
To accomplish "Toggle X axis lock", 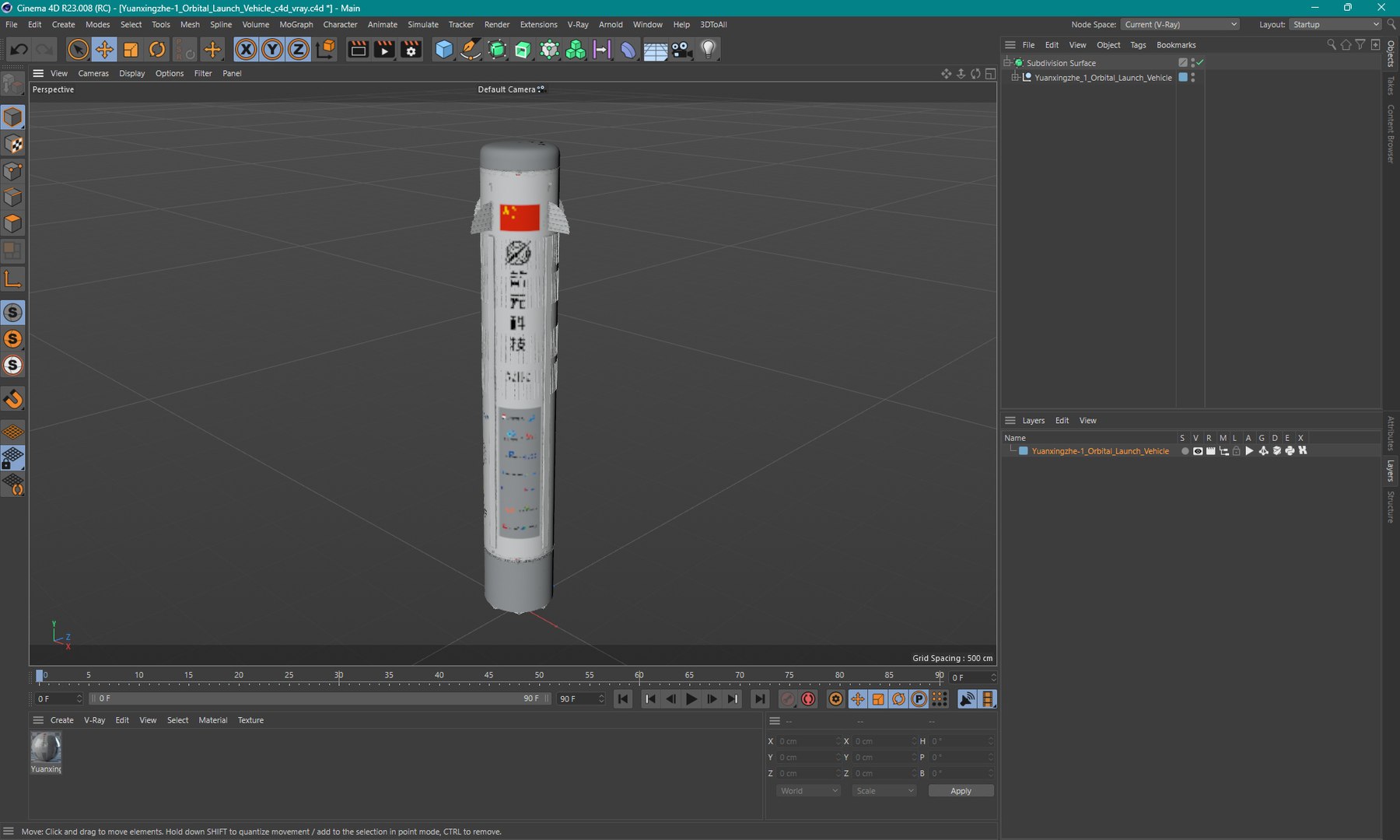I will click(x=246, y=50).
